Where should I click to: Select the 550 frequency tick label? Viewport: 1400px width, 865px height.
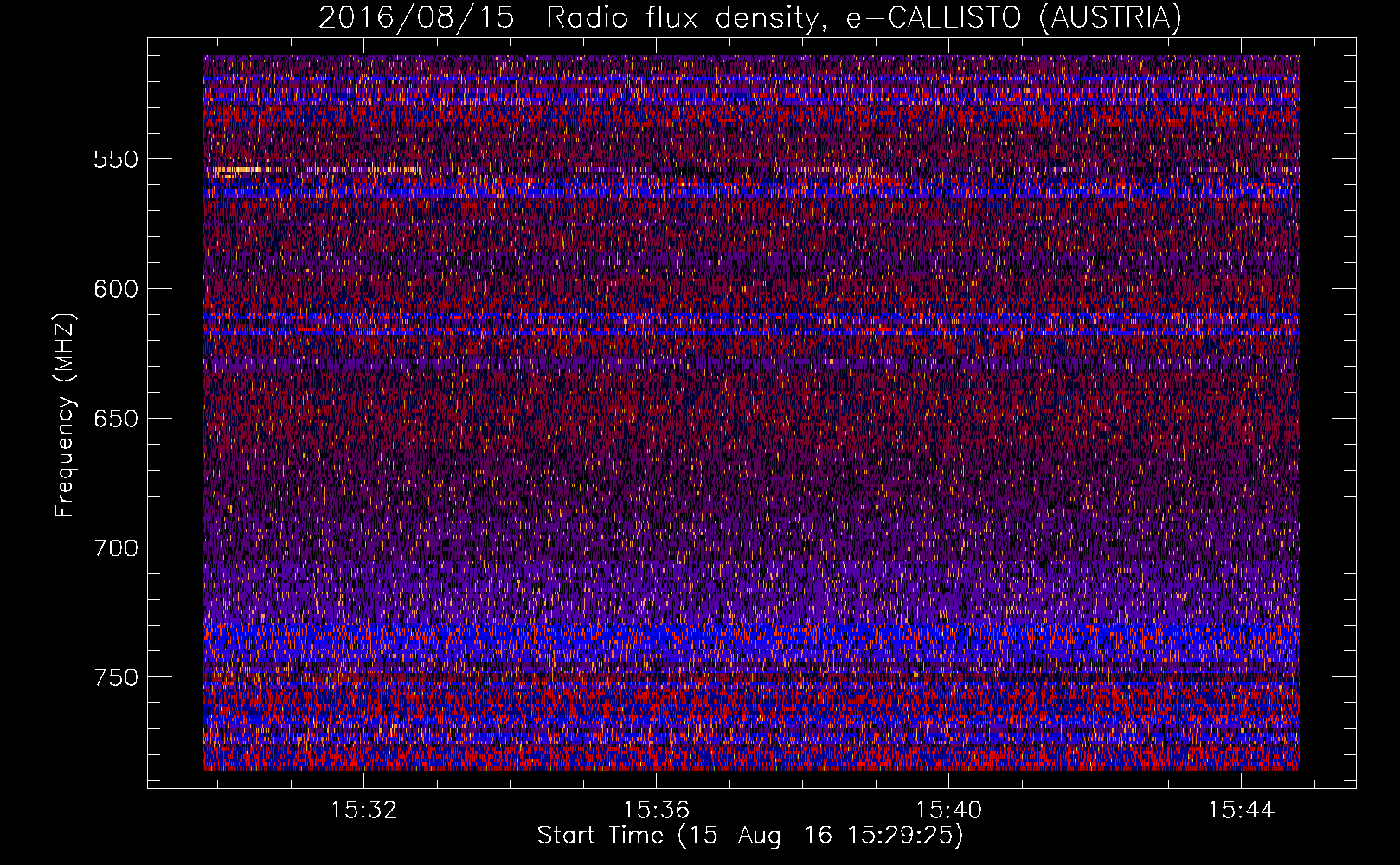tap(115, 159)
